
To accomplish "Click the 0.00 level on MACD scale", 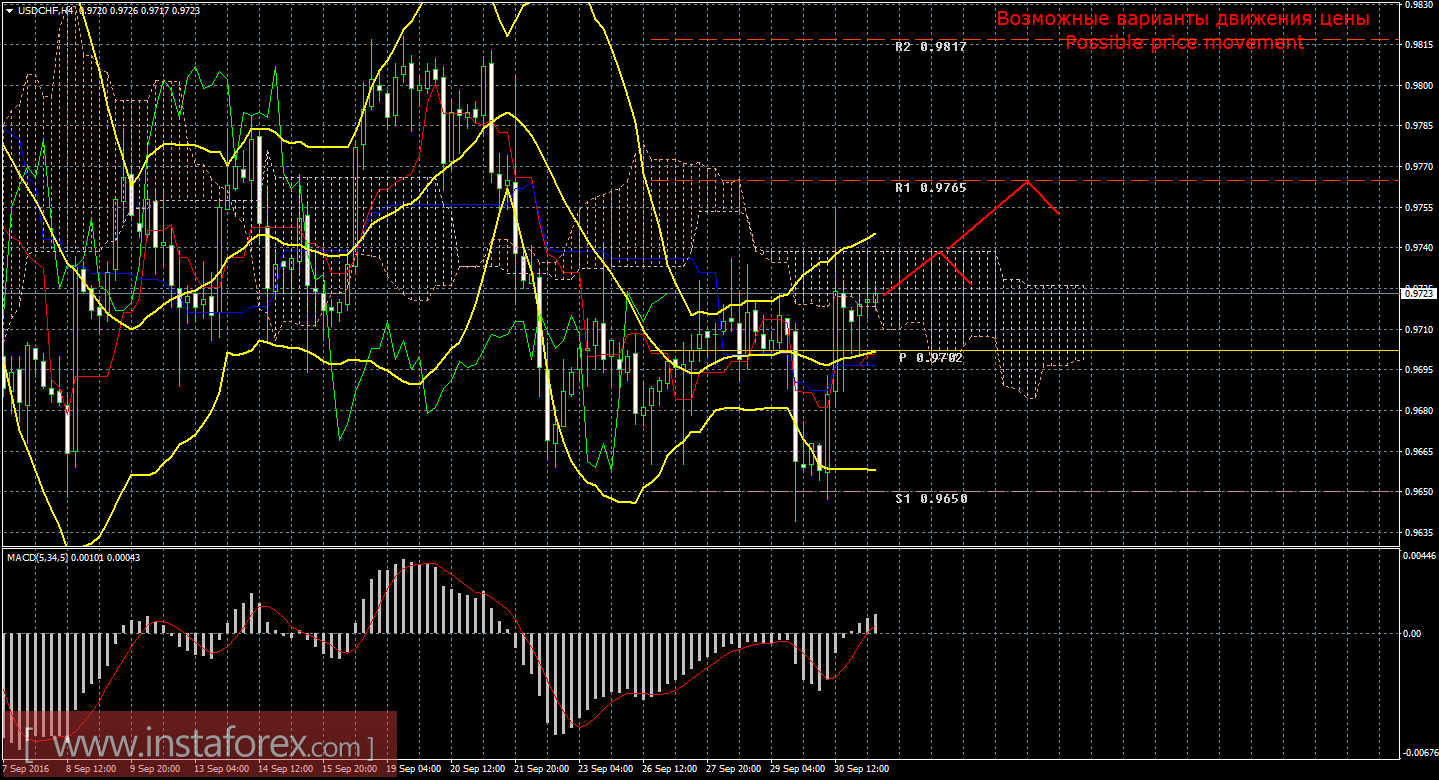I will [x=1412, y=634].
